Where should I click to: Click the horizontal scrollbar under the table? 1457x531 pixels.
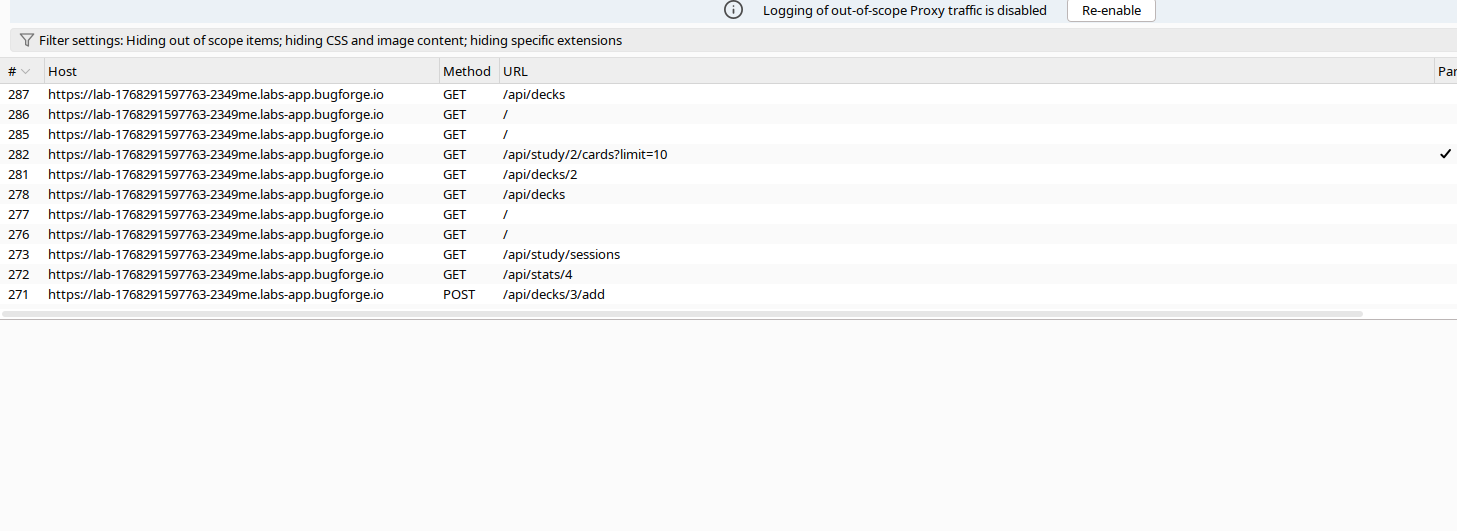[682, 314]
